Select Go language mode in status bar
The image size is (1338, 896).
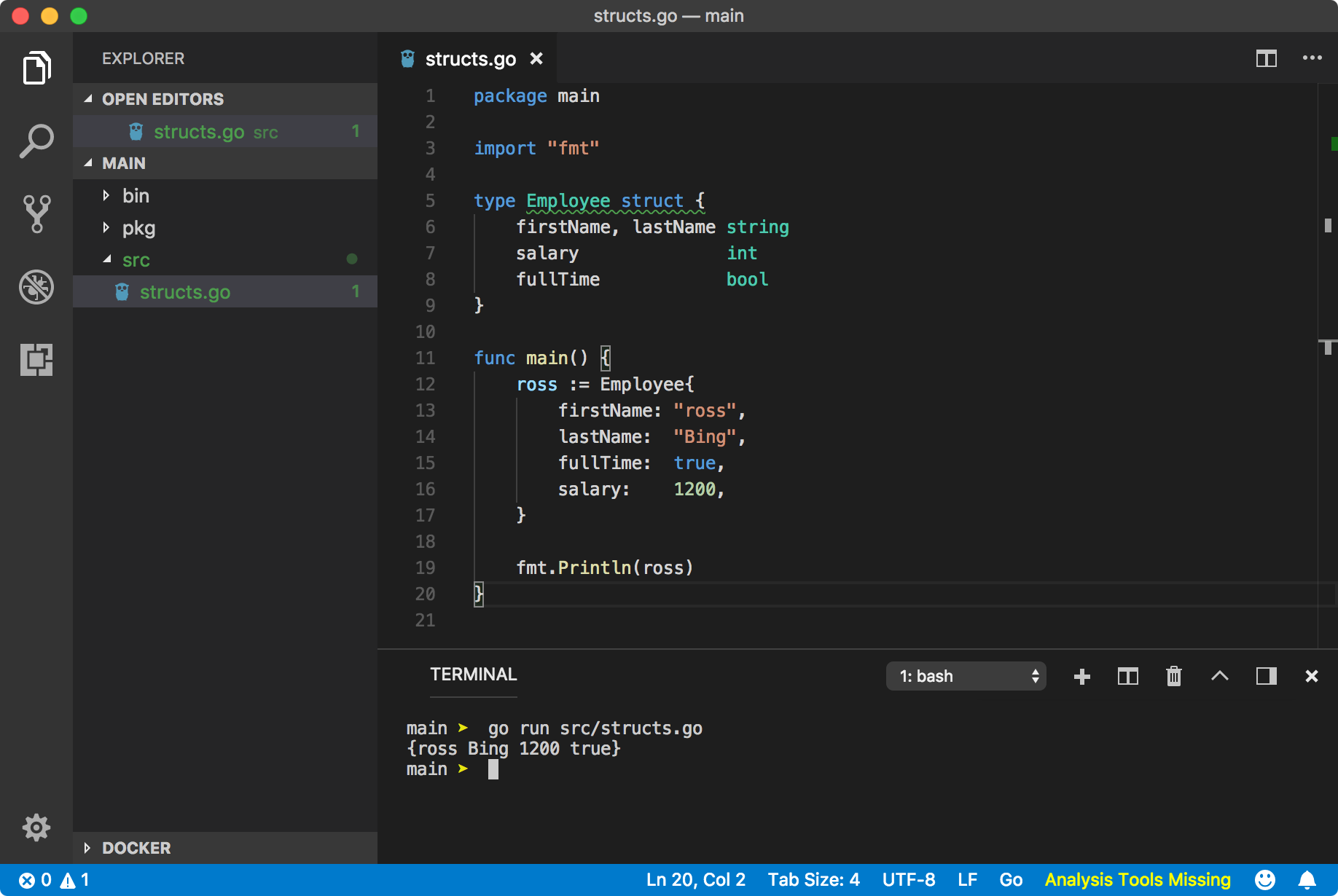tap(1011, 879)
